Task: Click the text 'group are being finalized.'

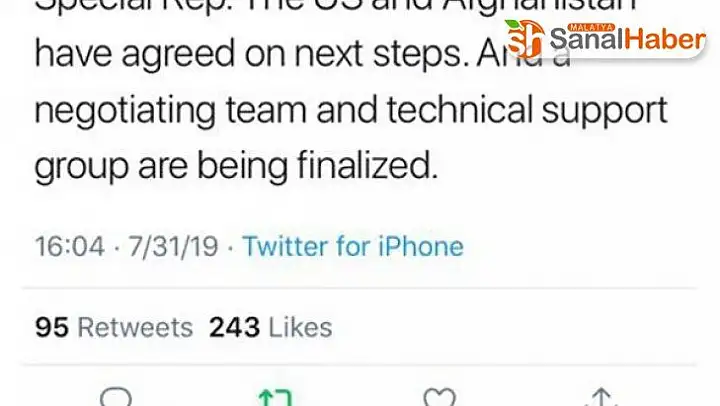Action: click(236, 166)
